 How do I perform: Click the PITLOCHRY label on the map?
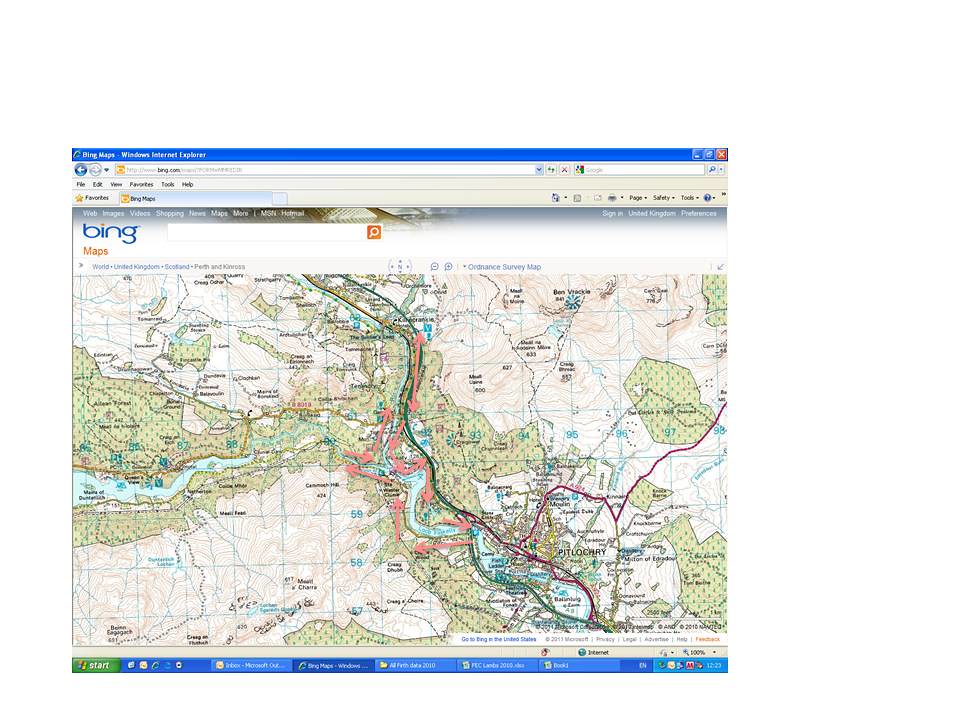[582, 552]
